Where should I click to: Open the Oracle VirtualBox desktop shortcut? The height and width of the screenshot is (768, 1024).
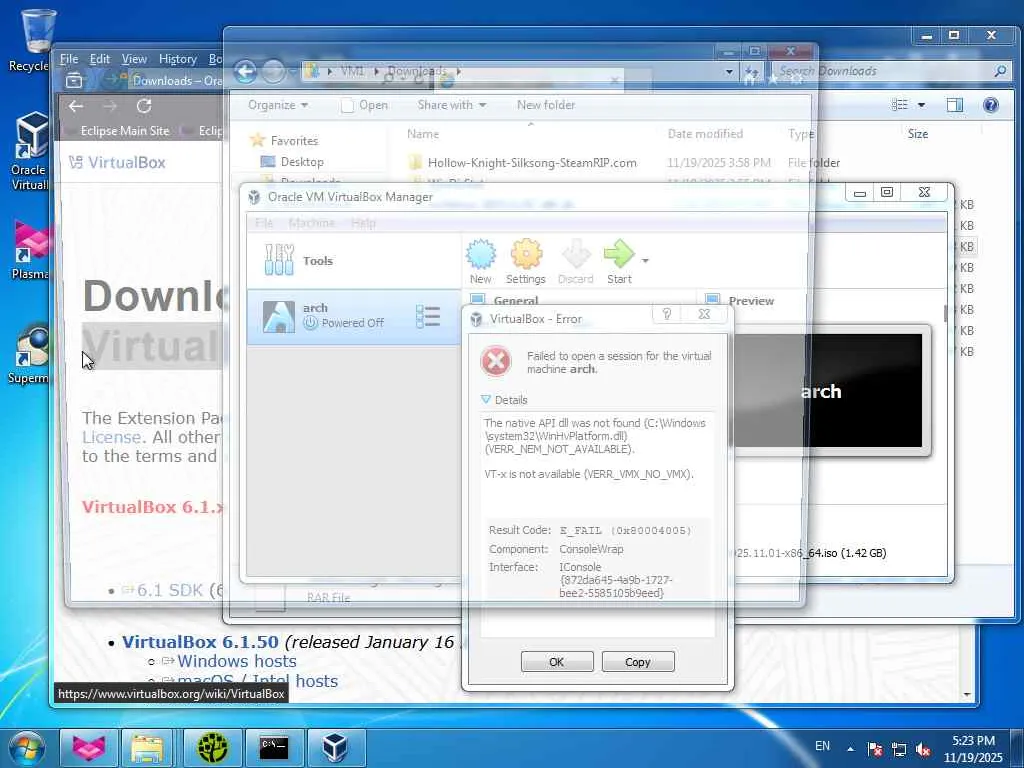pyautogui.click(x=29, y=151)
